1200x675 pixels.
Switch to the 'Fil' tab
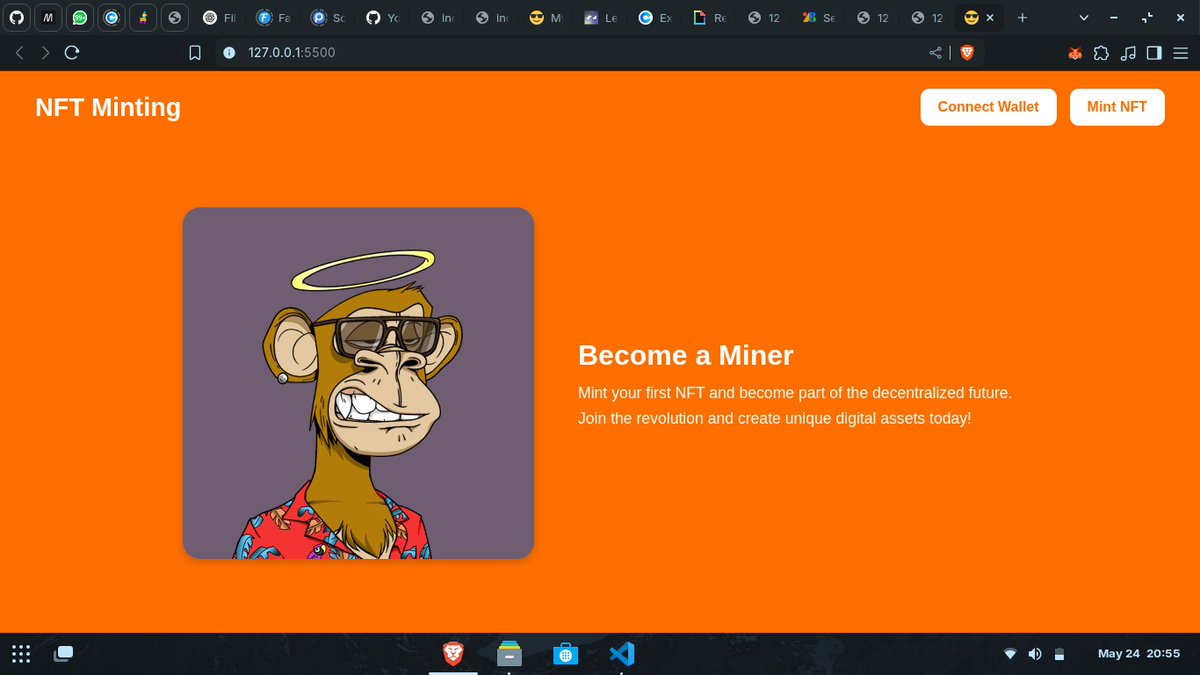tap(219, 17)
